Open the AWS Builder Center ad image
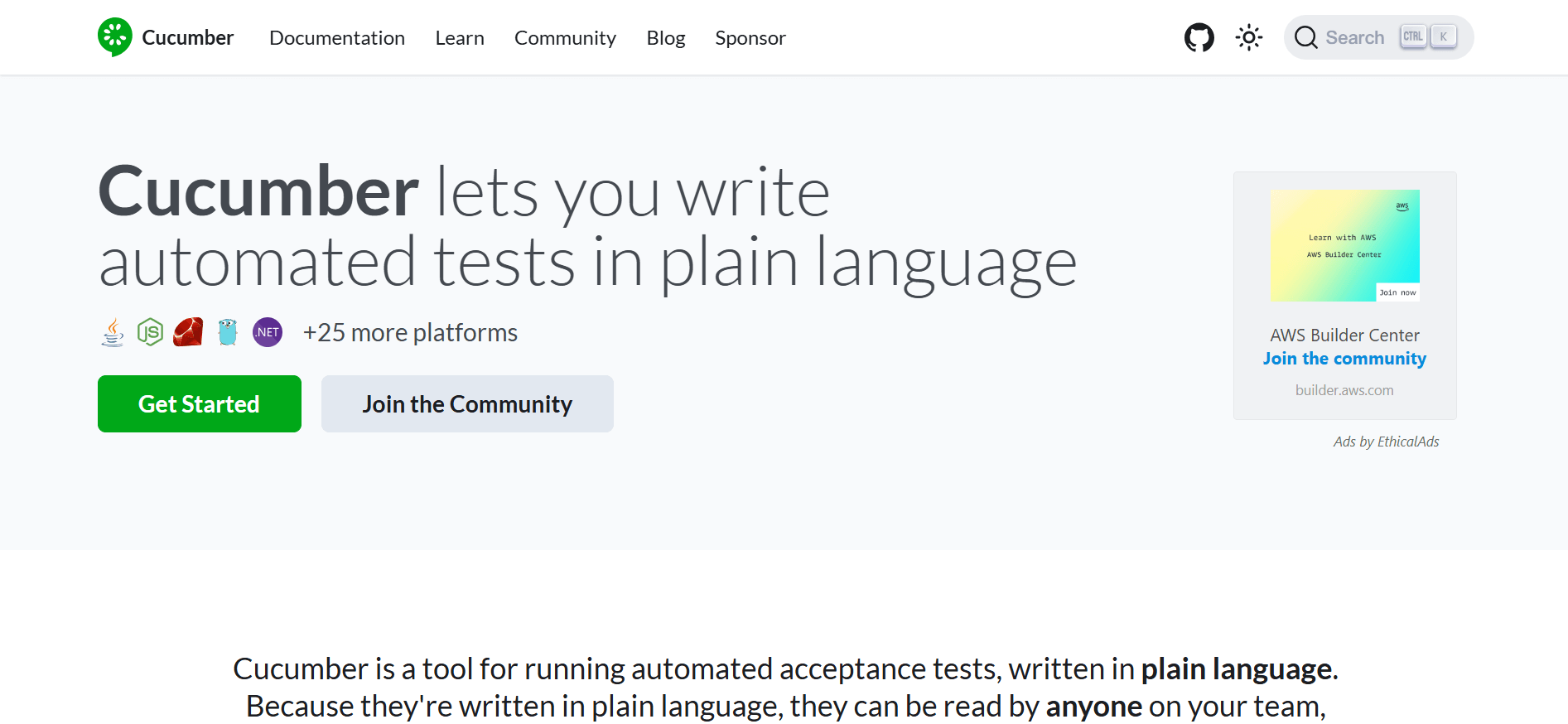The image size is (1568, 724). [x=1344, y=245]
